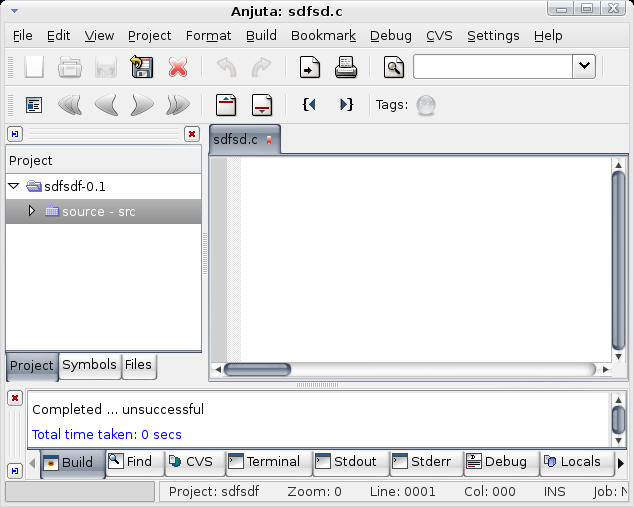
Task: Open the Format menu
Action: [209, 36]
